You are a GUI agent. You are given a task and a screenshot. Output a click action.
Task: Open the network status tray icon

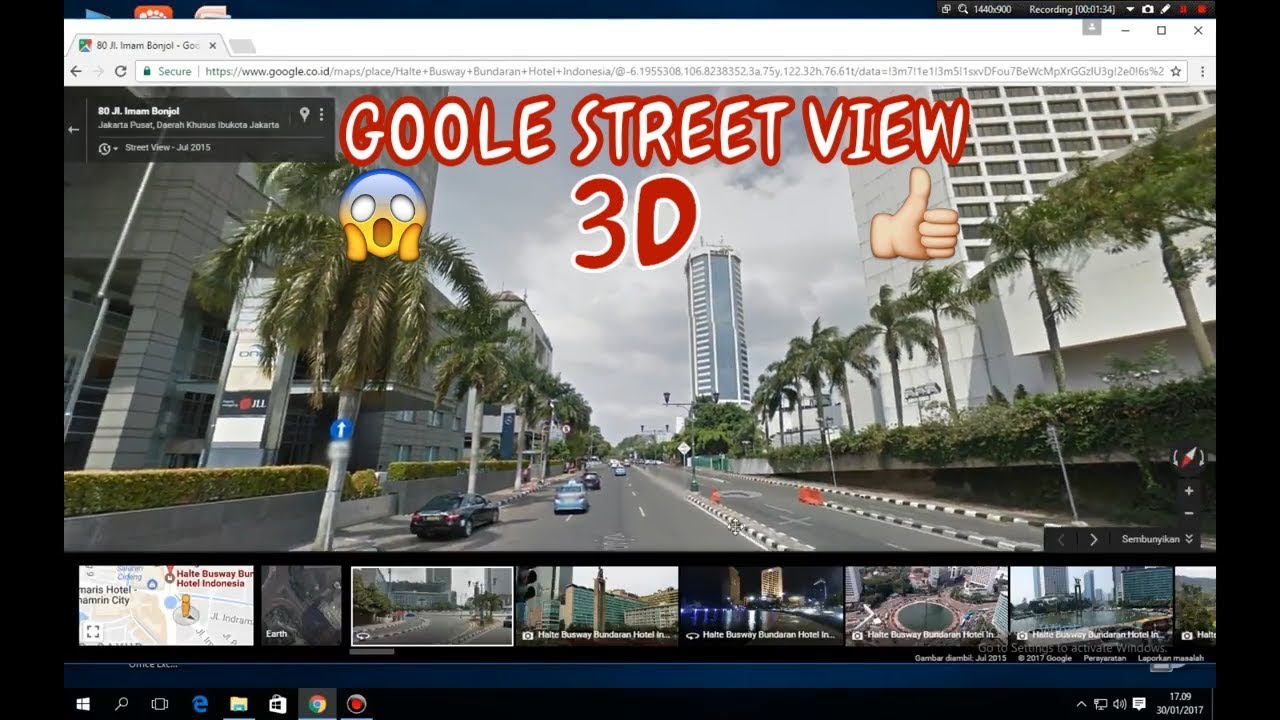(x=1101, y=704)
